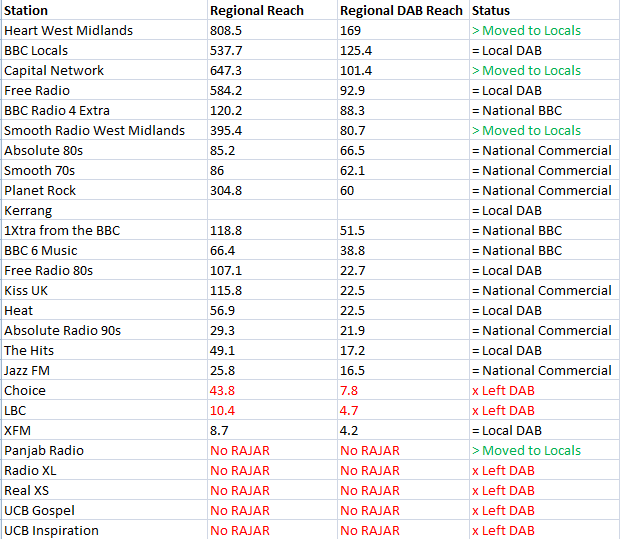This screenshot has width=620, height=539.
Task: Select the Free Radio 80s cell
Action: coord(104,270)
